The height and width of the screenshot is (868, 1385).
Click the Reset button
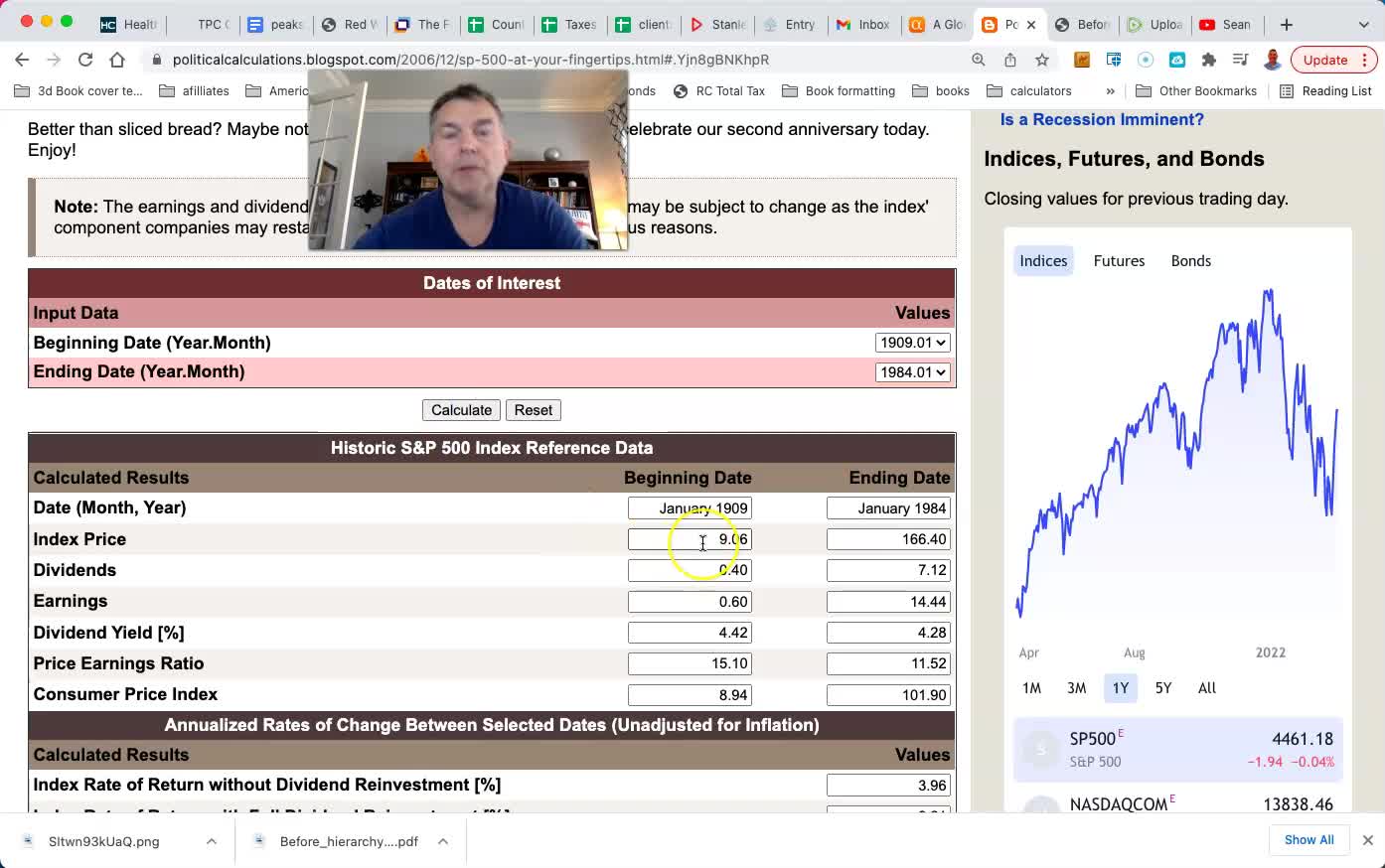534,410
